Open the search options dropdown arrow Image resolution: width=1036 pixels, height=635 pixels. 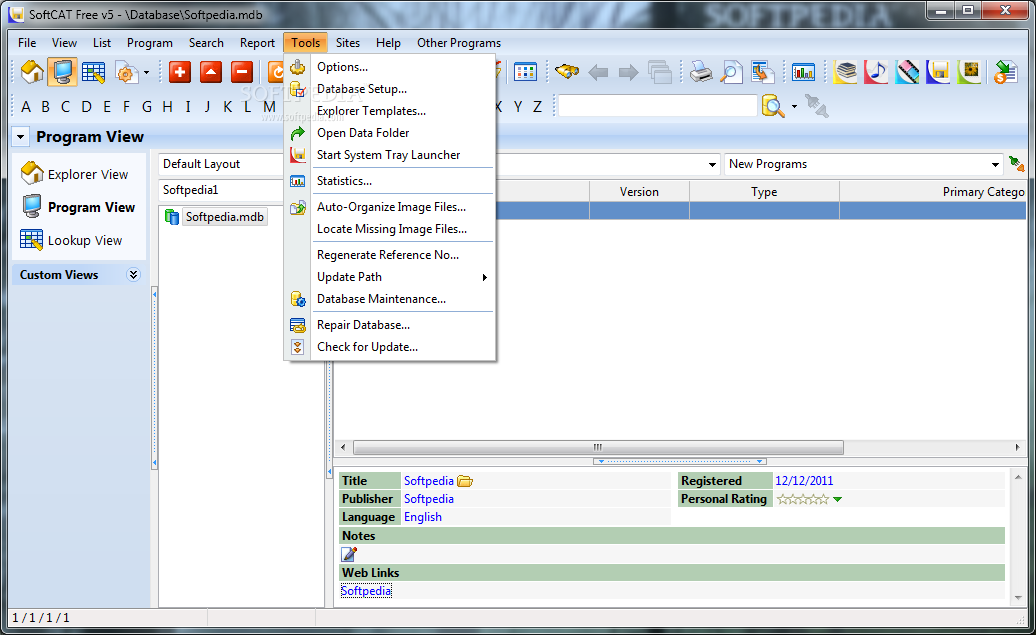pos(794,106)
